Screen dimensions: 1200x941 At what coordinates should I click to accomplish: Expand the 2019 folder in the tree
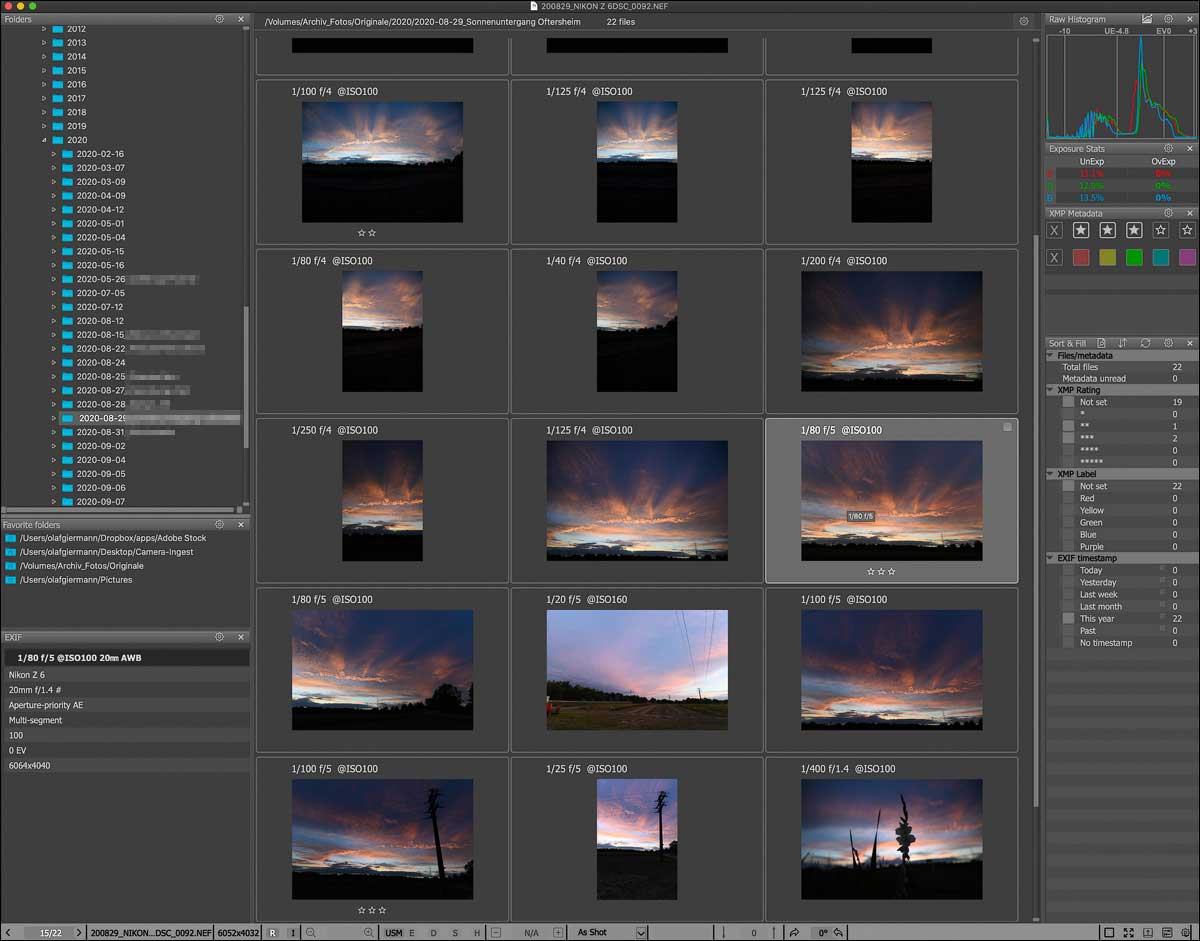(44, 126)
